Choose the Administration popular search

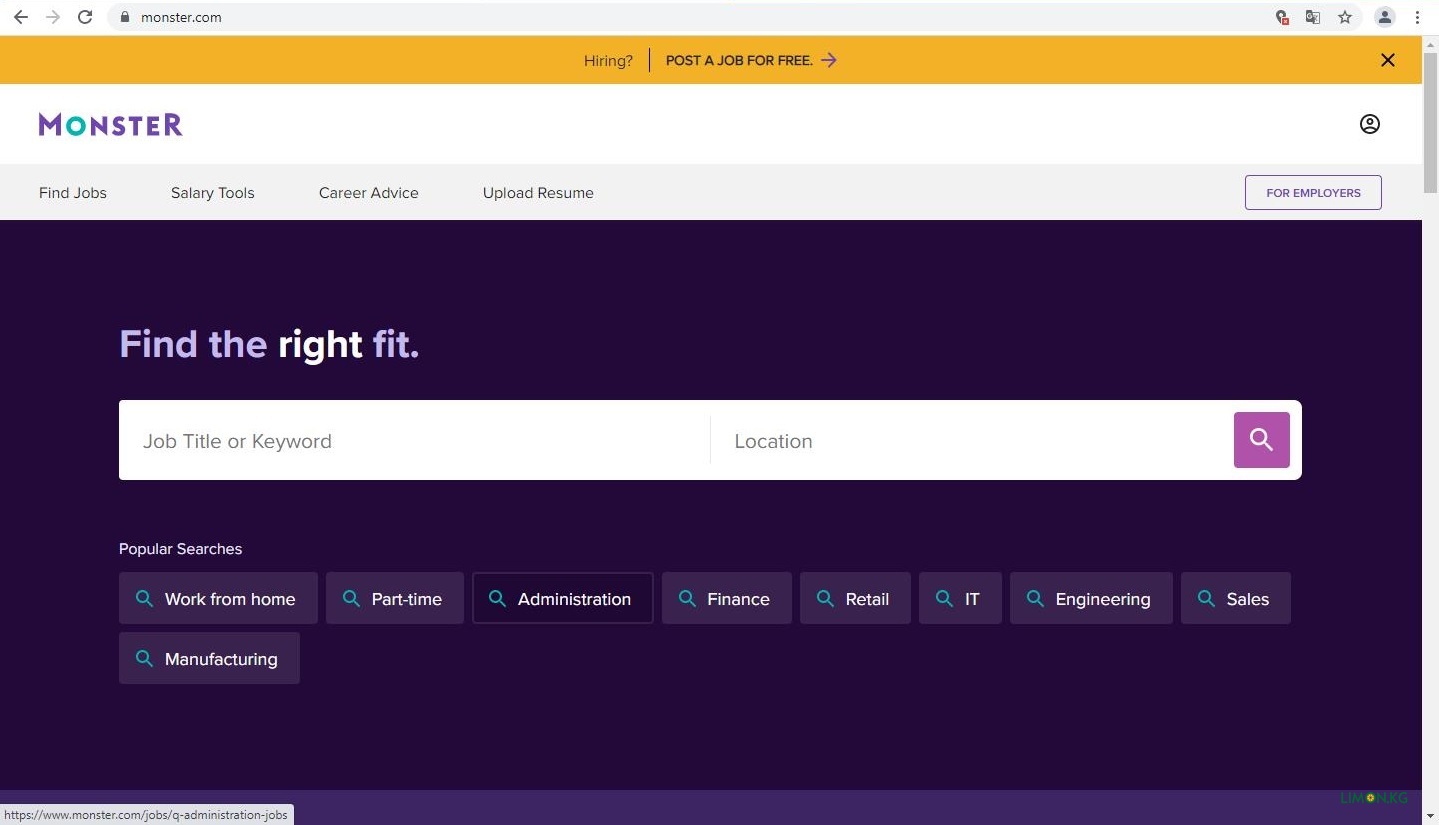coord(563,598)
